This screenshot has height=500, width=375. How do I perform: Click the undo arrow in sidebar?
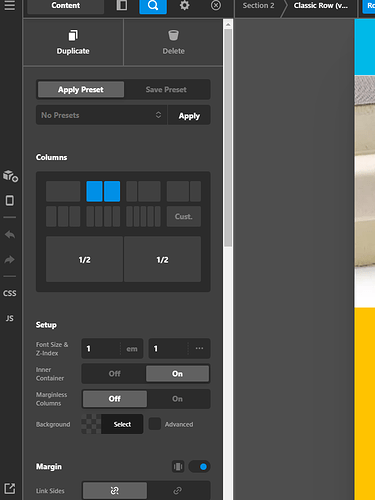10,235
